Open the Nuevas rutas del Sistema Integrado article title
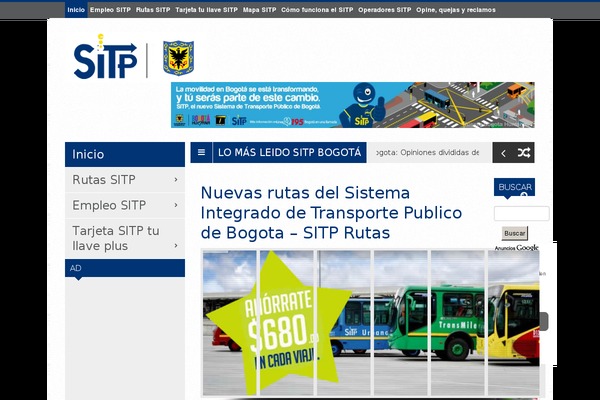Viewport: 600px width, 400px height. (331, 213)
